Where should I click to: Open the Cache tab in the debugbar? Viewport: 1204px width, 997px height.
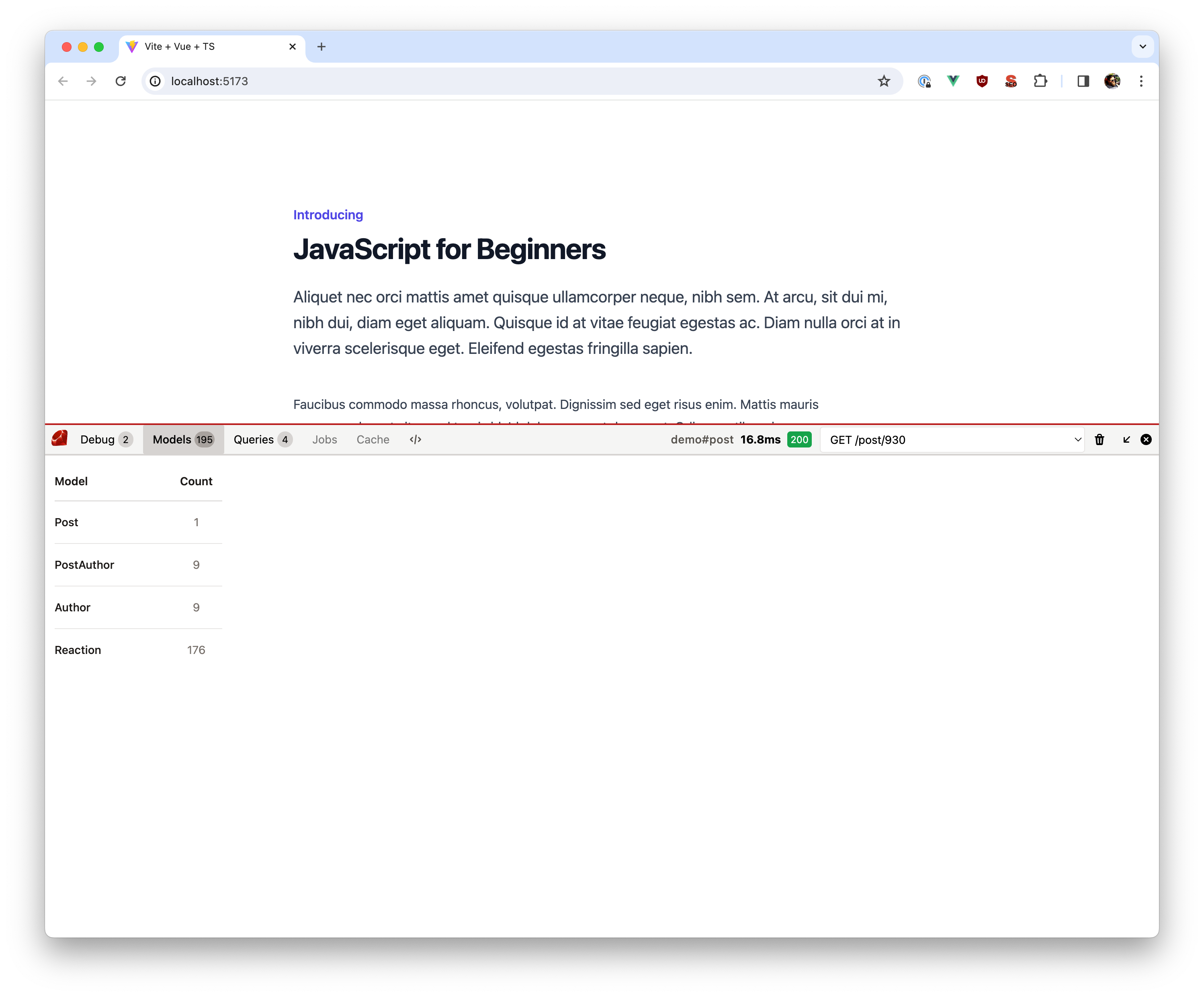[x=373, y=439]
